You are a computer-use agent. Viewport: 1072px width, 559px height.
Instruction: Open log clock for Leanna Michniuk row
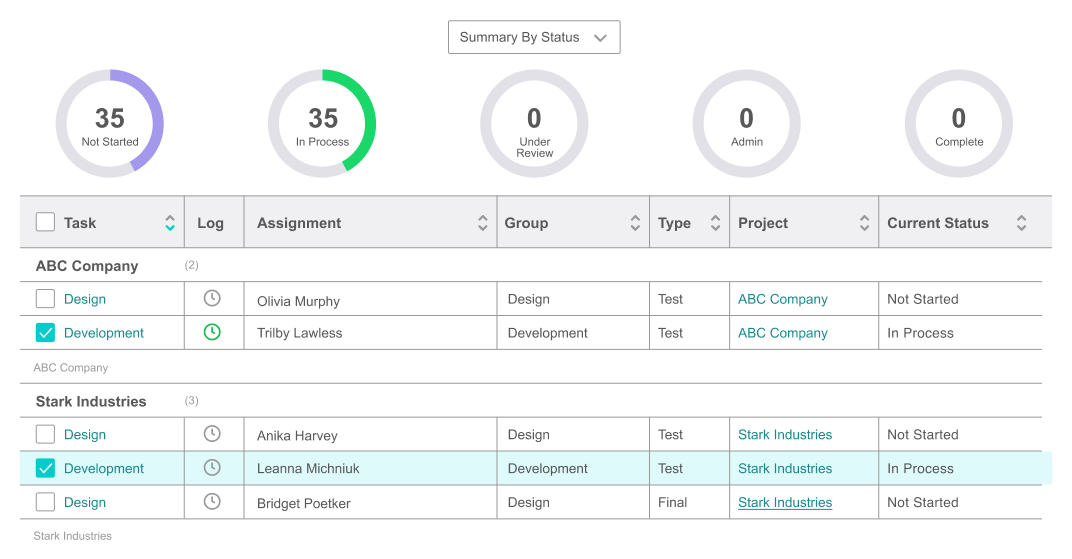(x=212, y=467)
